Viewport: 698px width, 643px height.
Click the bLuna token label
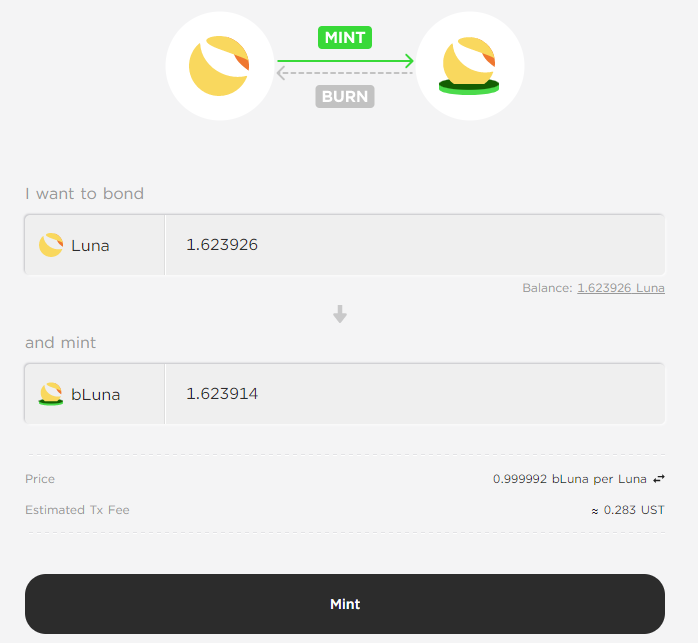[96, 395]
